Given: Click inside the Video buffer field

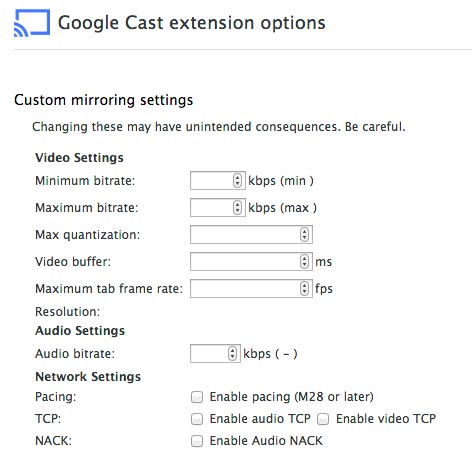Looking at the screenshot, I should tap(251, 261).
